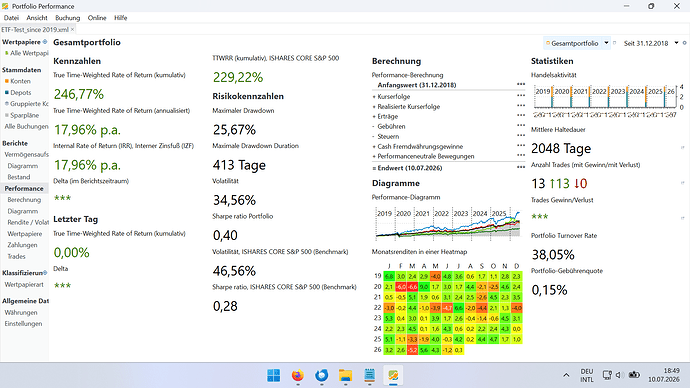Image resolution: width=690 pixels, height=388 pixels.
Task: Click the Portfolio Performance taskbar icon
Action: [393, 375]
